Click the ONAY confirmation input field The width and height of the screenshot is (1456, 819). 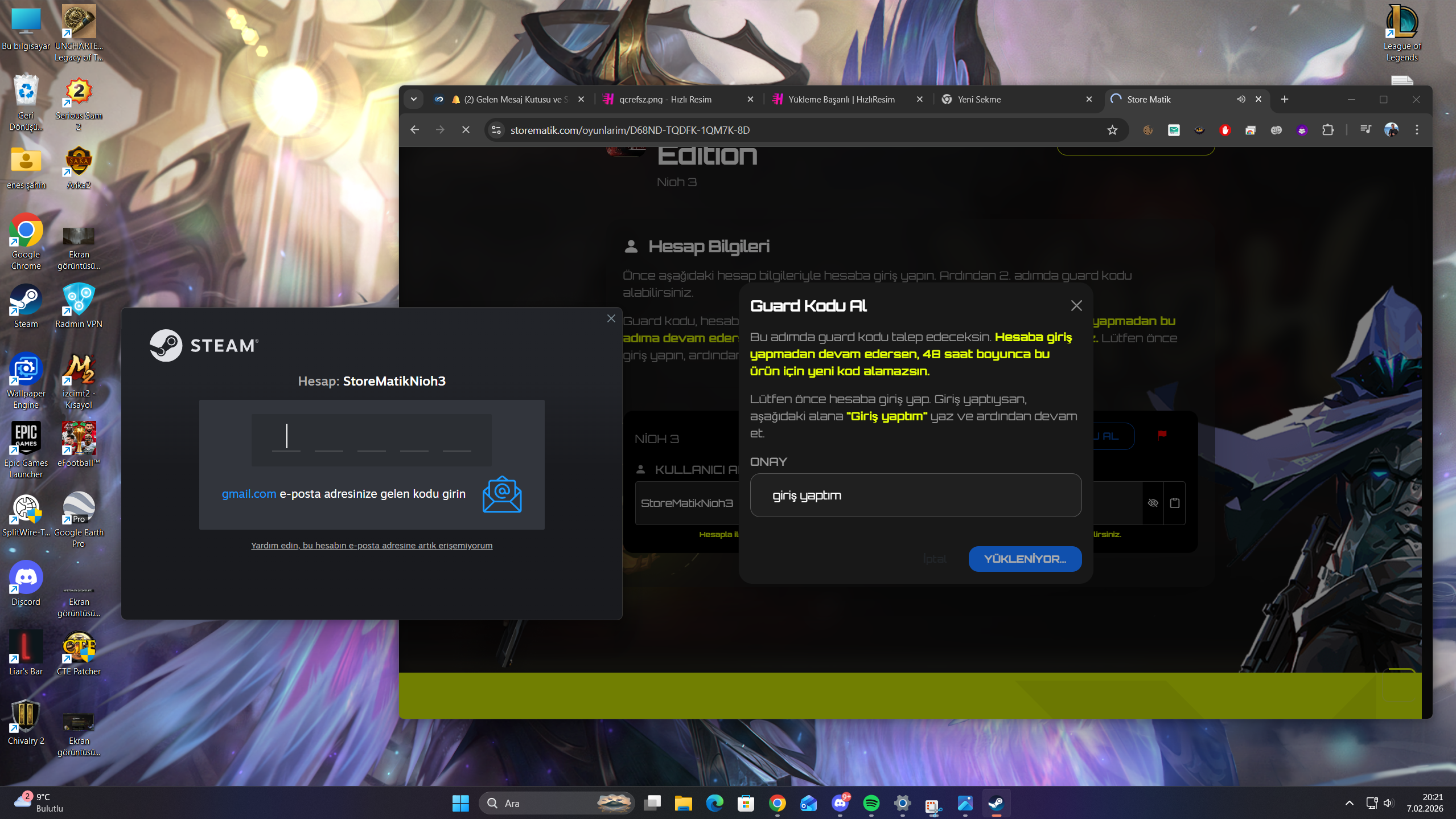click(915, 495)
